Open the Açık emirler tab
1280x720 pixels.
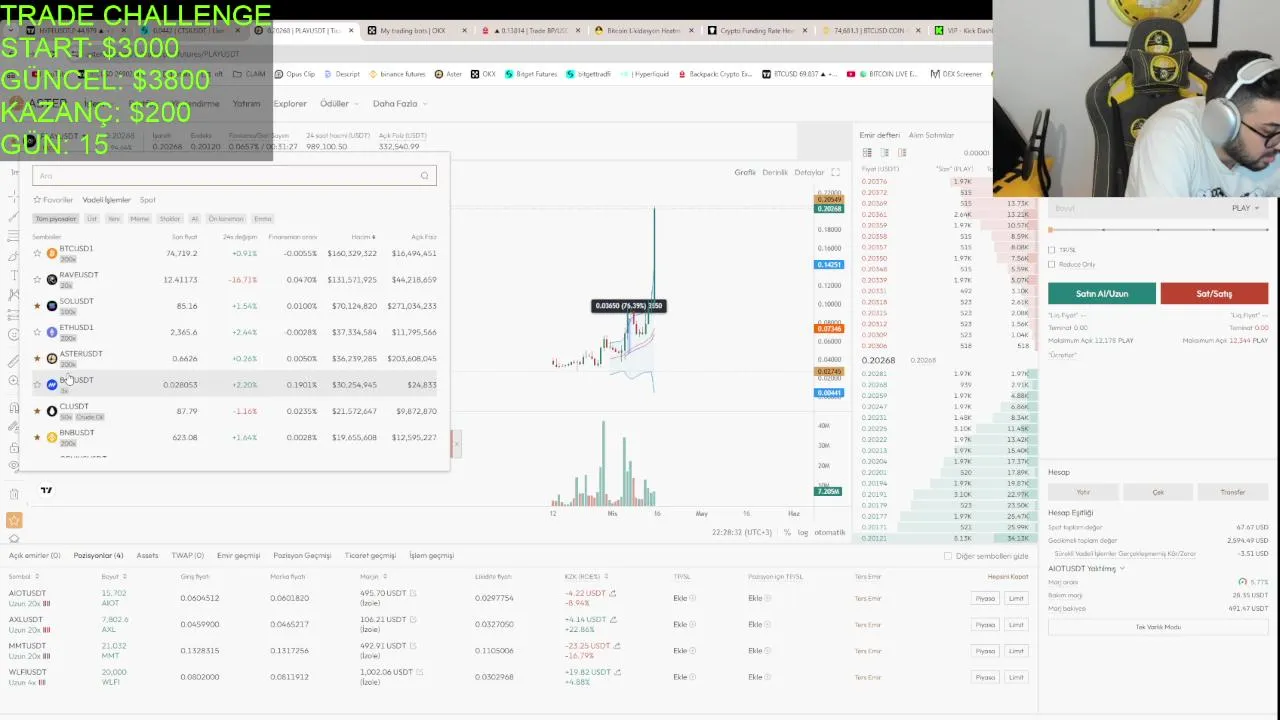35,555
